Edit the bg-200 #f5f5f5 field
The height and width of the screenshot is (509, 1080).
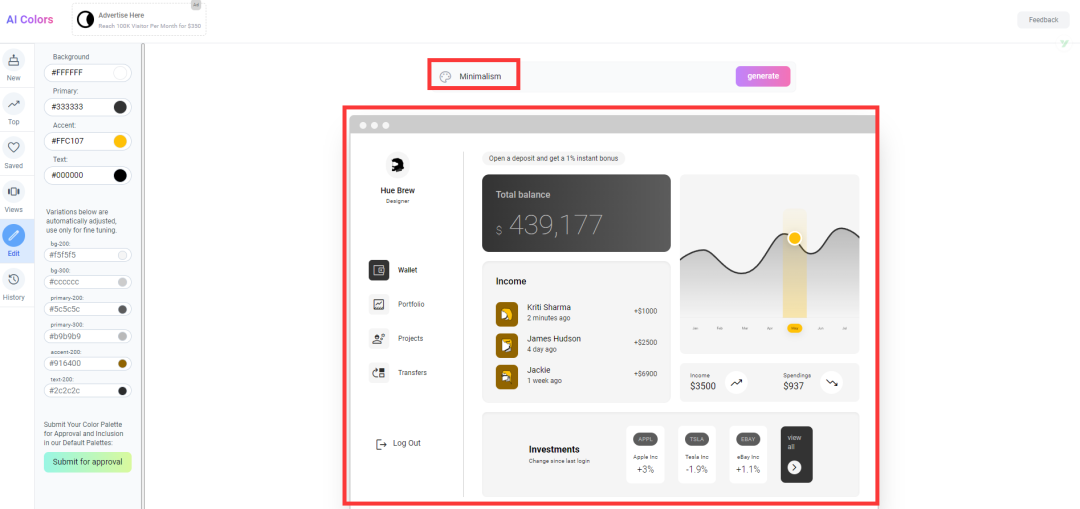point(87,255)
